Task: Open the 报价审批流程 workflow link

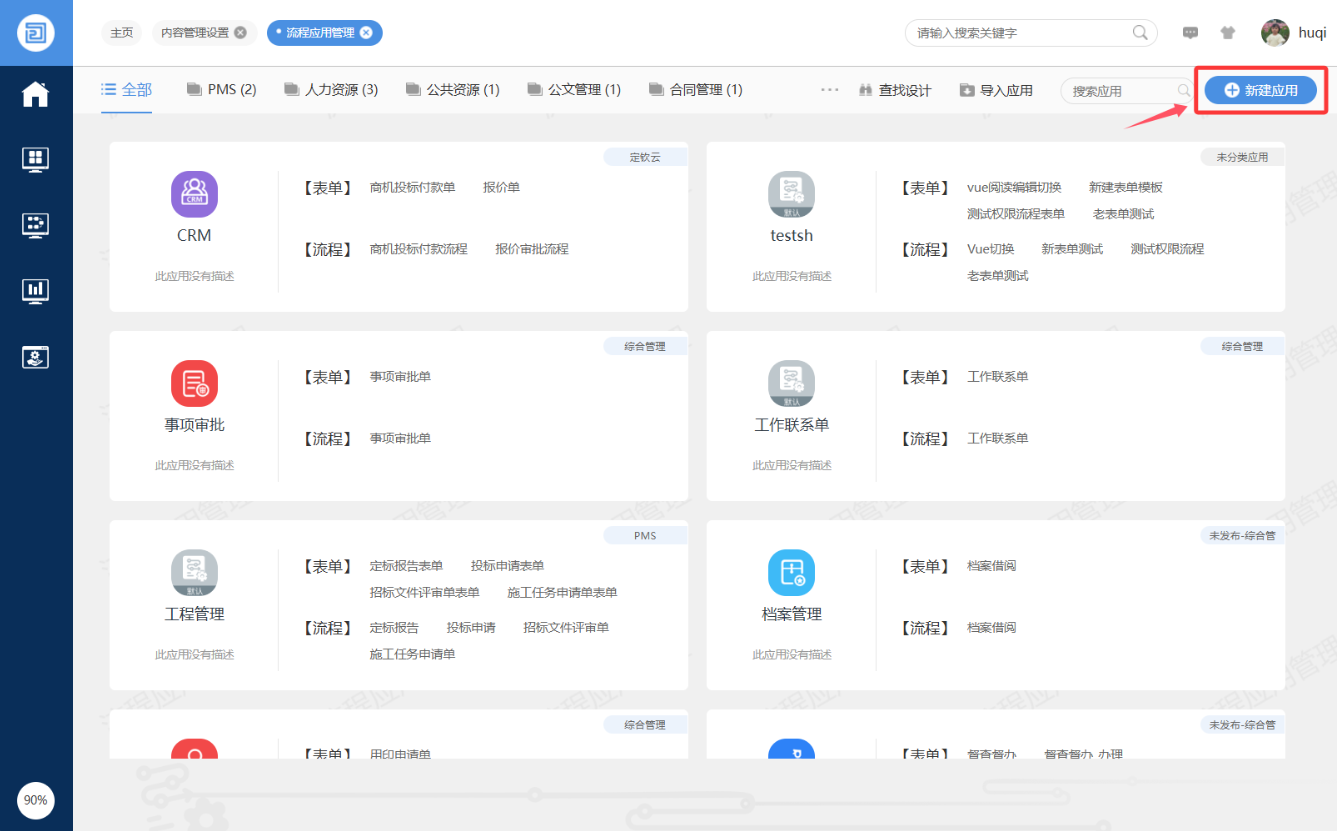Action: [532, 249]
